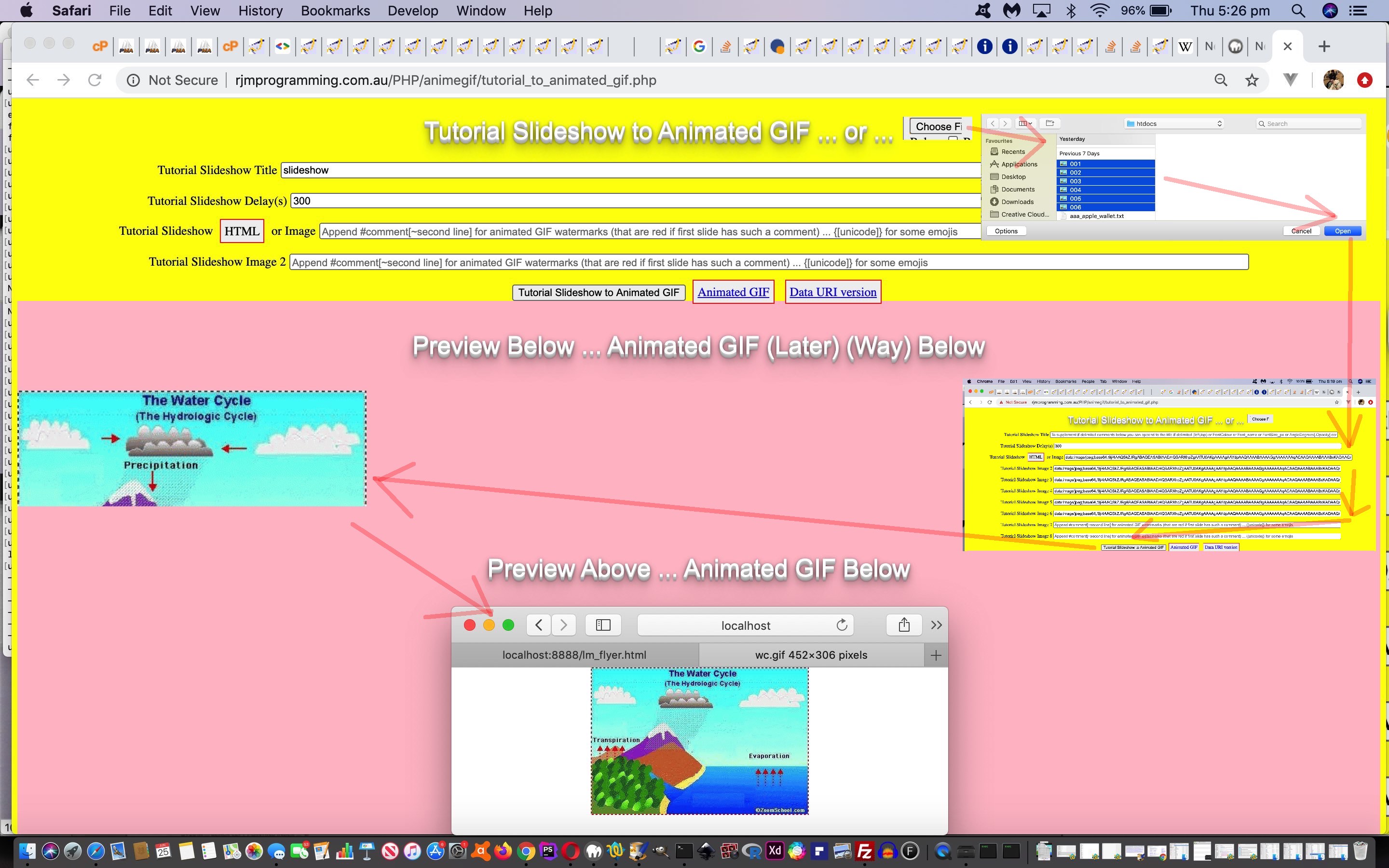
Task: Click the FileZilla FTP icon in dock
Action: click(863, 852)
